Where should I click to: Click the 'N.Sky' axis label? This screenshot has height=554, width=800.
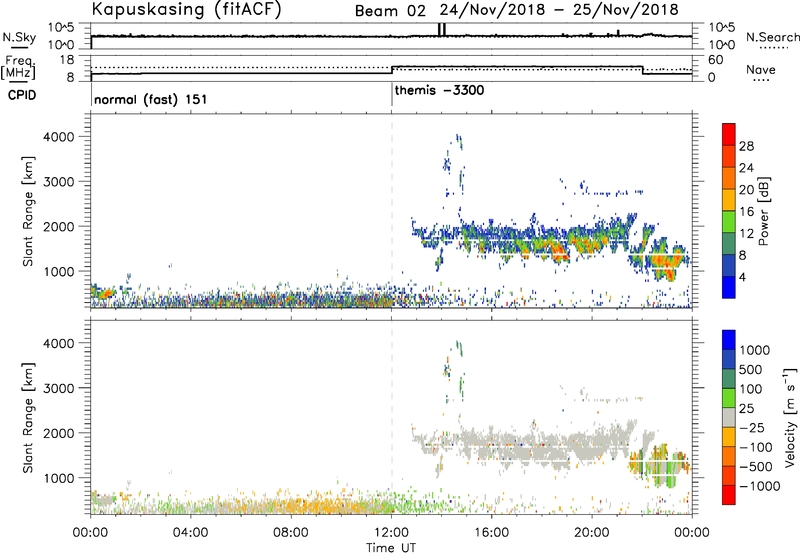tap(19, 37)
